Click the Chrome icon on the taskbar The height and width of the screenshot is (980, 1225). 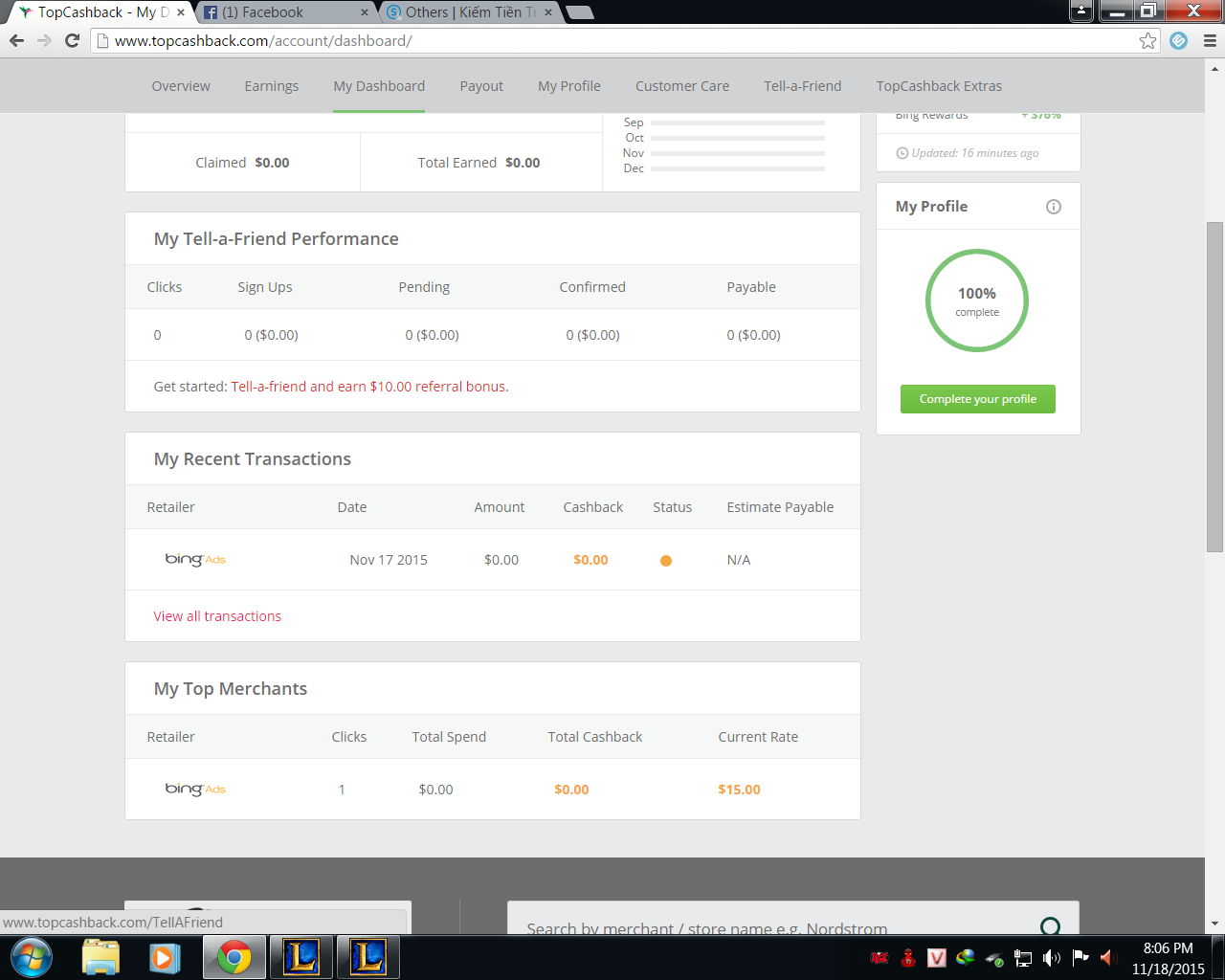coord(234,958)
